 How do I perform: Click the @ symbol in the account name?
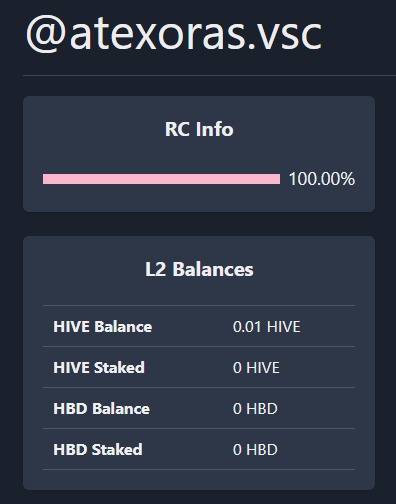coord(46,35)
